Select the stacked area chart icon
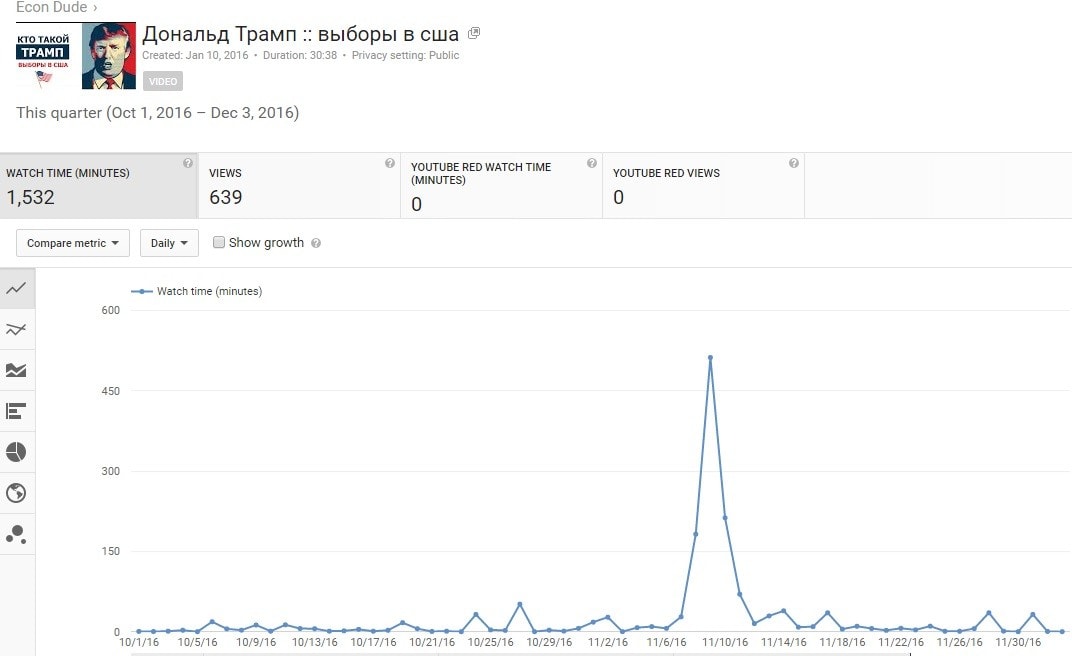 pos(16,370)
